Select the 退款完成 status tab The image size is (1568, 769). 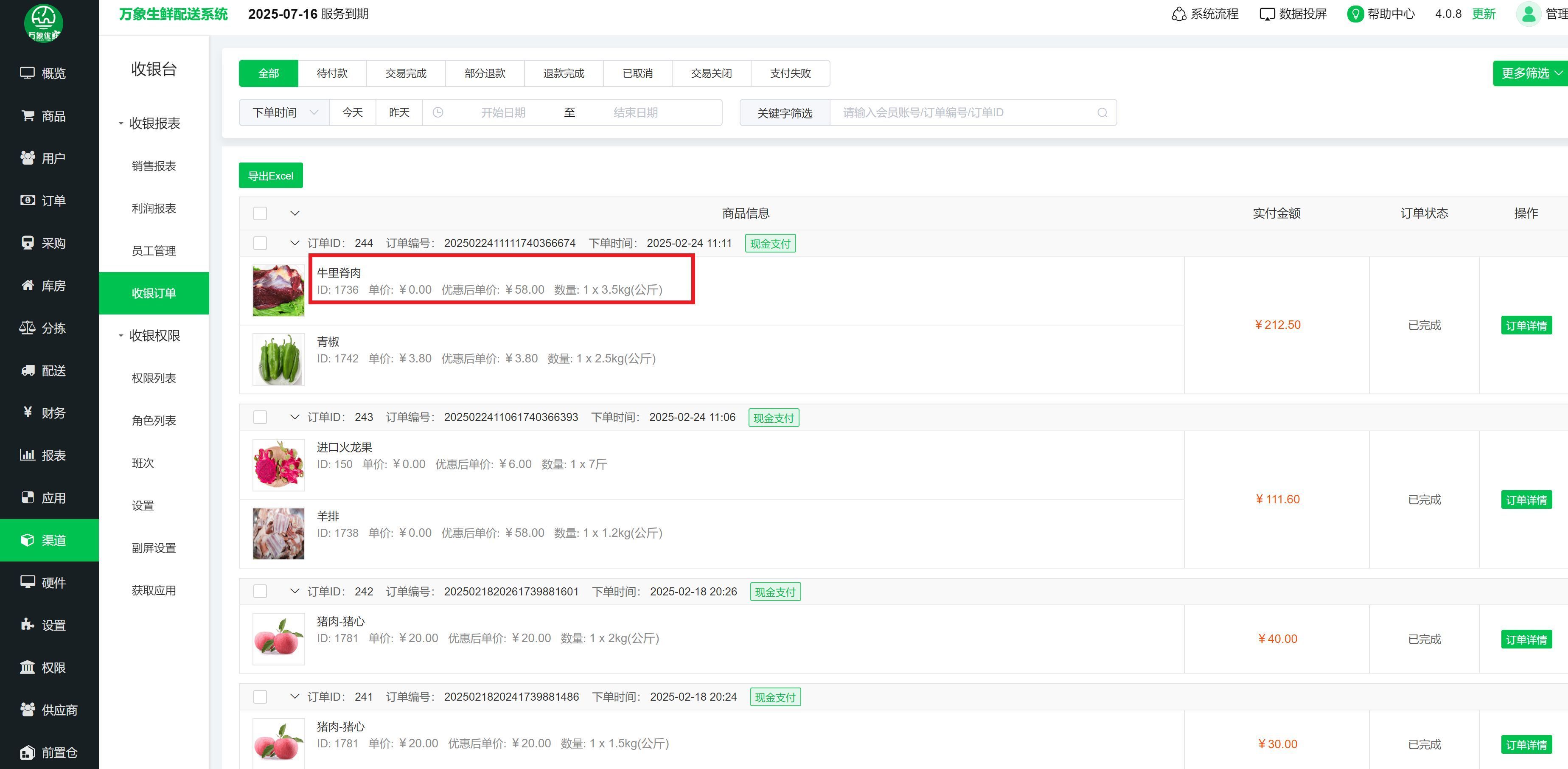pos(563,73)
